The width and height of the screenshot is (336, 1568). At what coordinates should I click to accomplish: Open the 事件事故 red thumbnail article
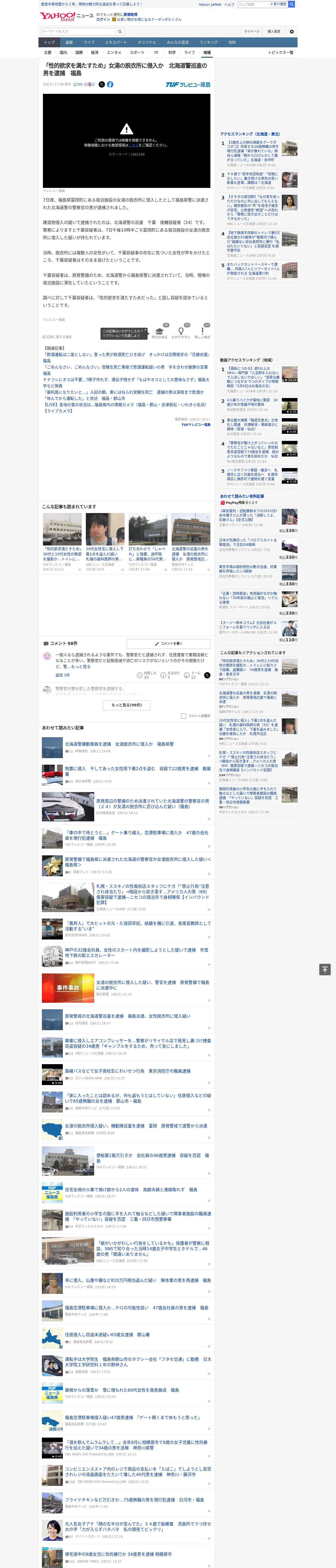(x=68, y=988)
